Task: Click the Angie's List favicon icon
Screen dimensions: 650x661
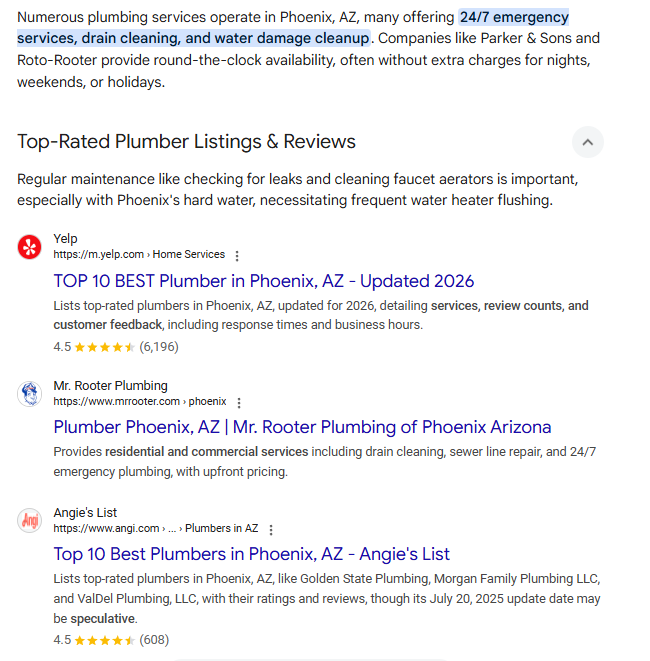Action: pyautogui.click(x=30, y=520)
